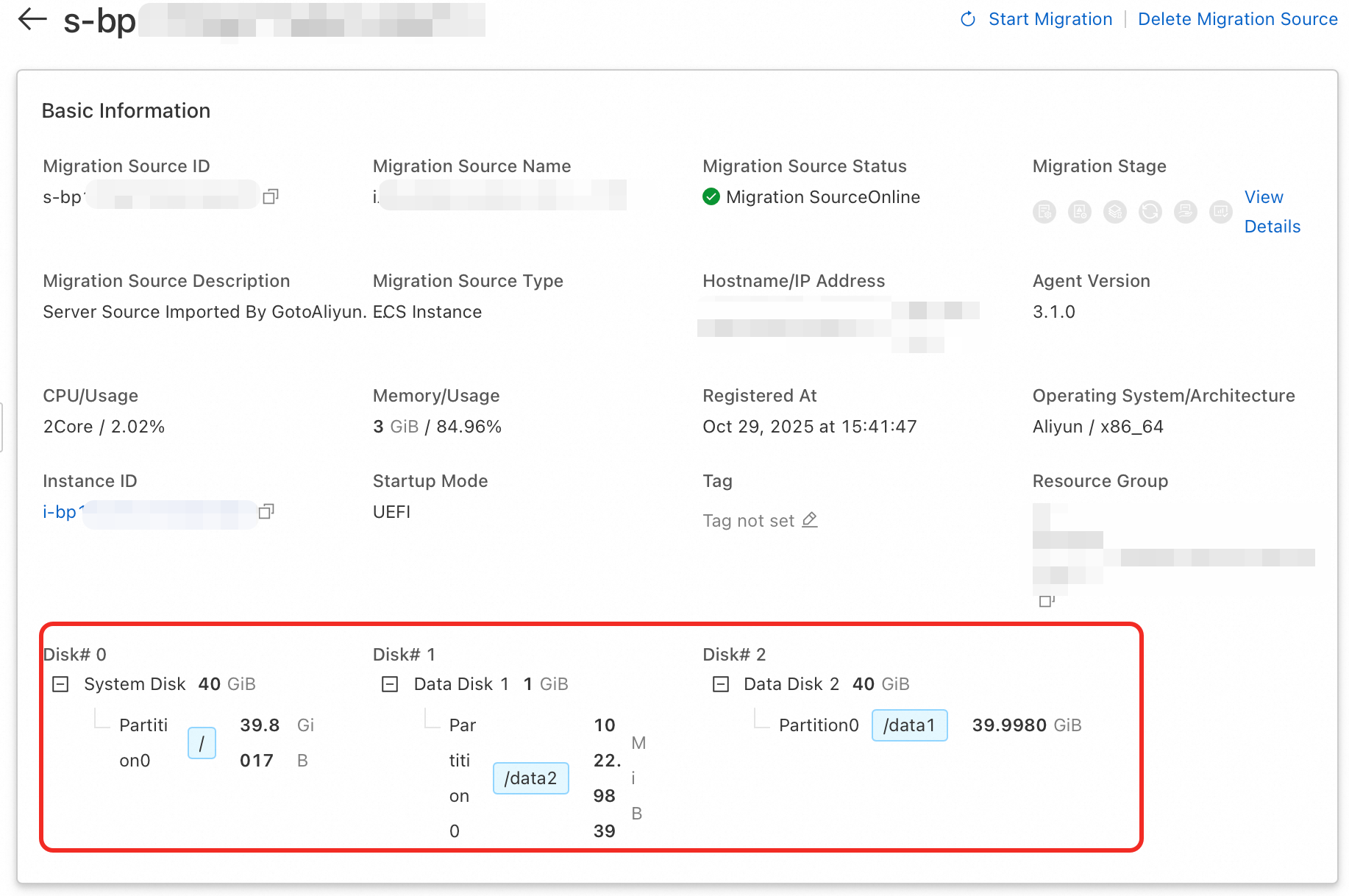This screenshot has height=896, width=1349.
Task: Select Startup Mode value "UEFI"
Action: (391, 512)
